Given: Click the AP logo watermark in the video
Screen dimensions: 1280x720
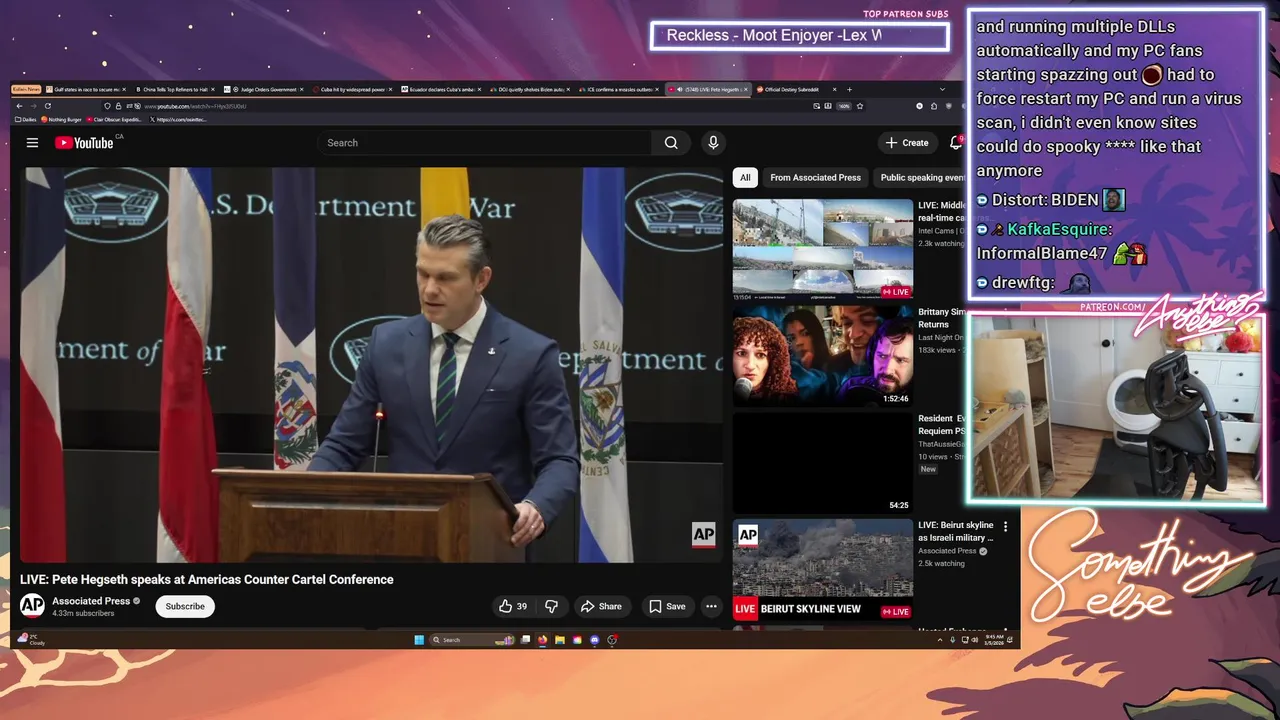Looking at the screenshot, I should (704, 535).
